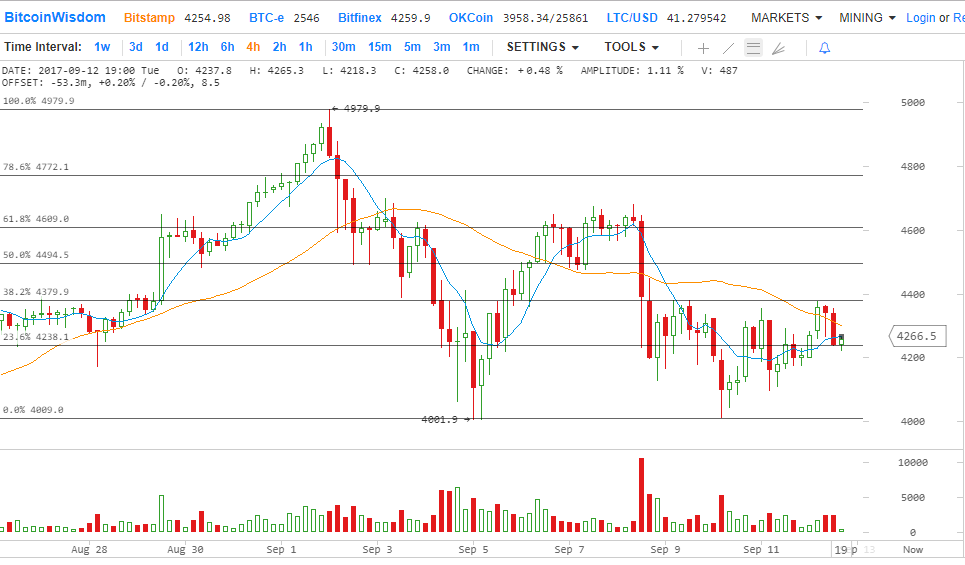Image resolution: width=965 pixels, height=565 pixels.
Task: Open the SETTINGS dropdown
Action: click(542, 47)
